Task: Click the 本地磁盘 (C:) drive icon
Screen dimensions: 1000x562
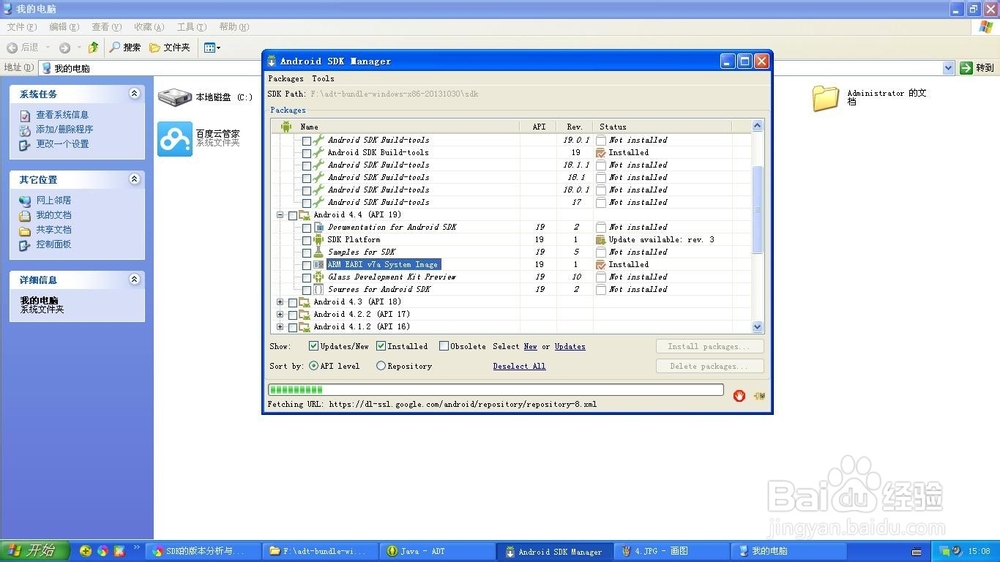Action: [175, 97]
